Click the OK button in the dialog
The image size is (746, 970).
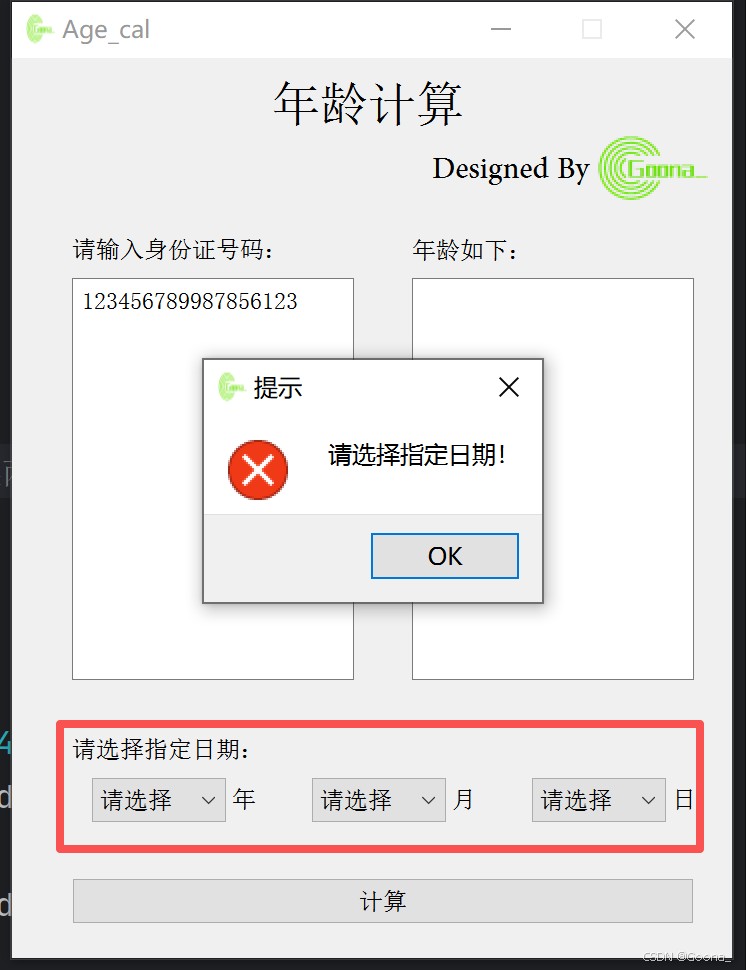[445, 556]
